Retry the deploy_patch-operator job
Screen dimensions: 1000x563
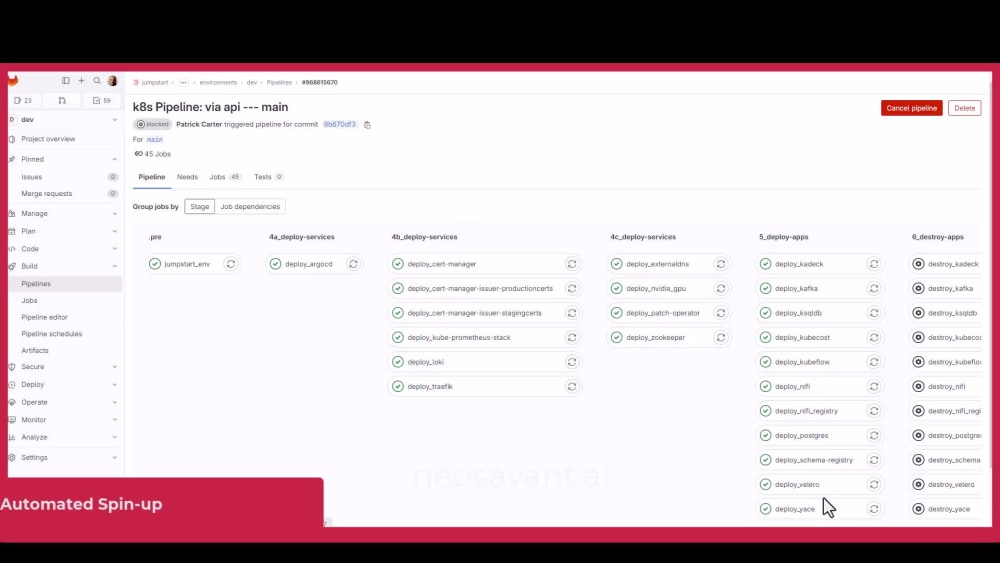pos(721,313)
